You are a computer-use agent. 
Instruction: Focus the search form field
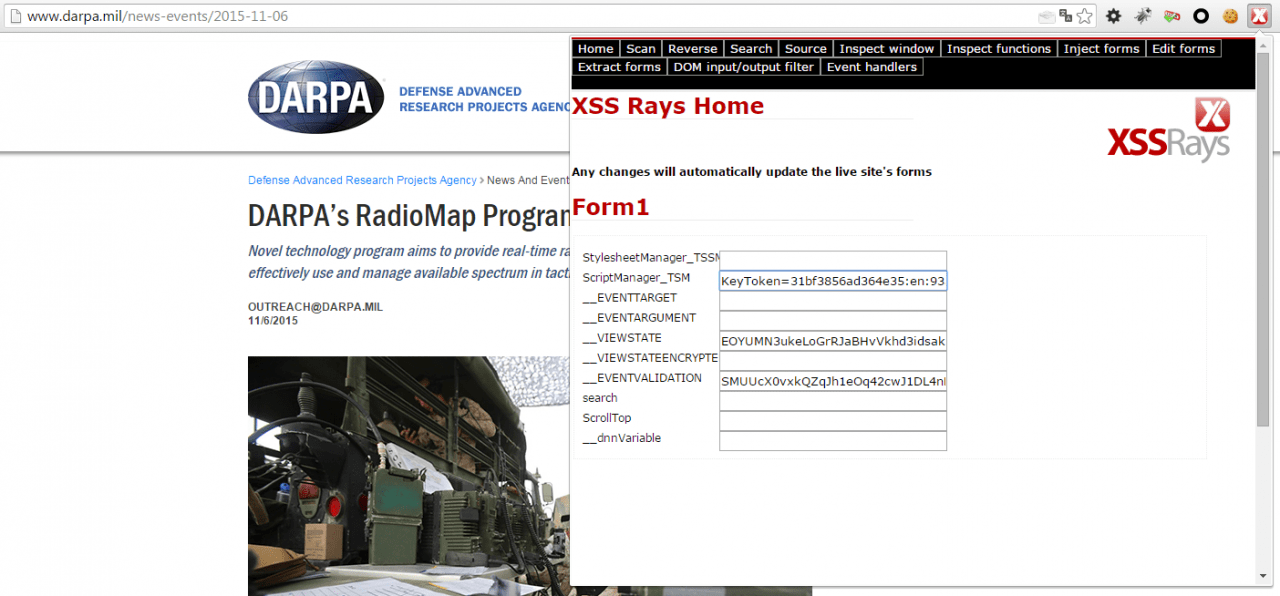833,401
